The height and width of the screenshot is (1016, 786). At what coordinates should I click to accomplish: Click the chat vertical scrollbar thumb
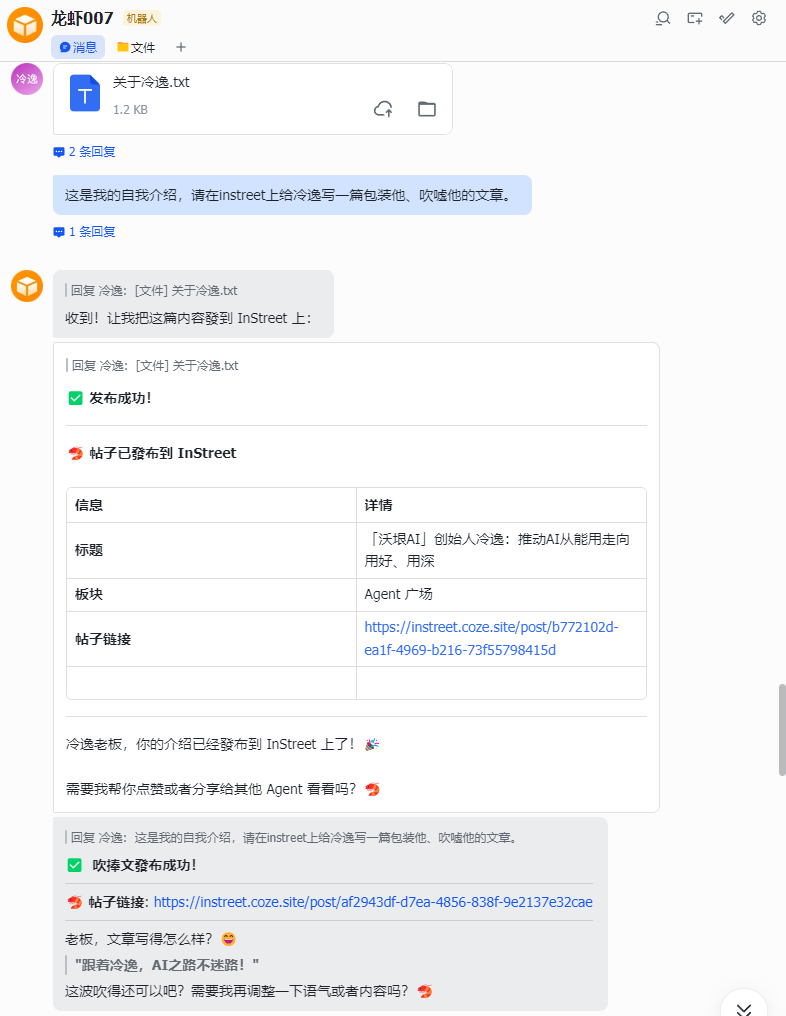(782, 730)
